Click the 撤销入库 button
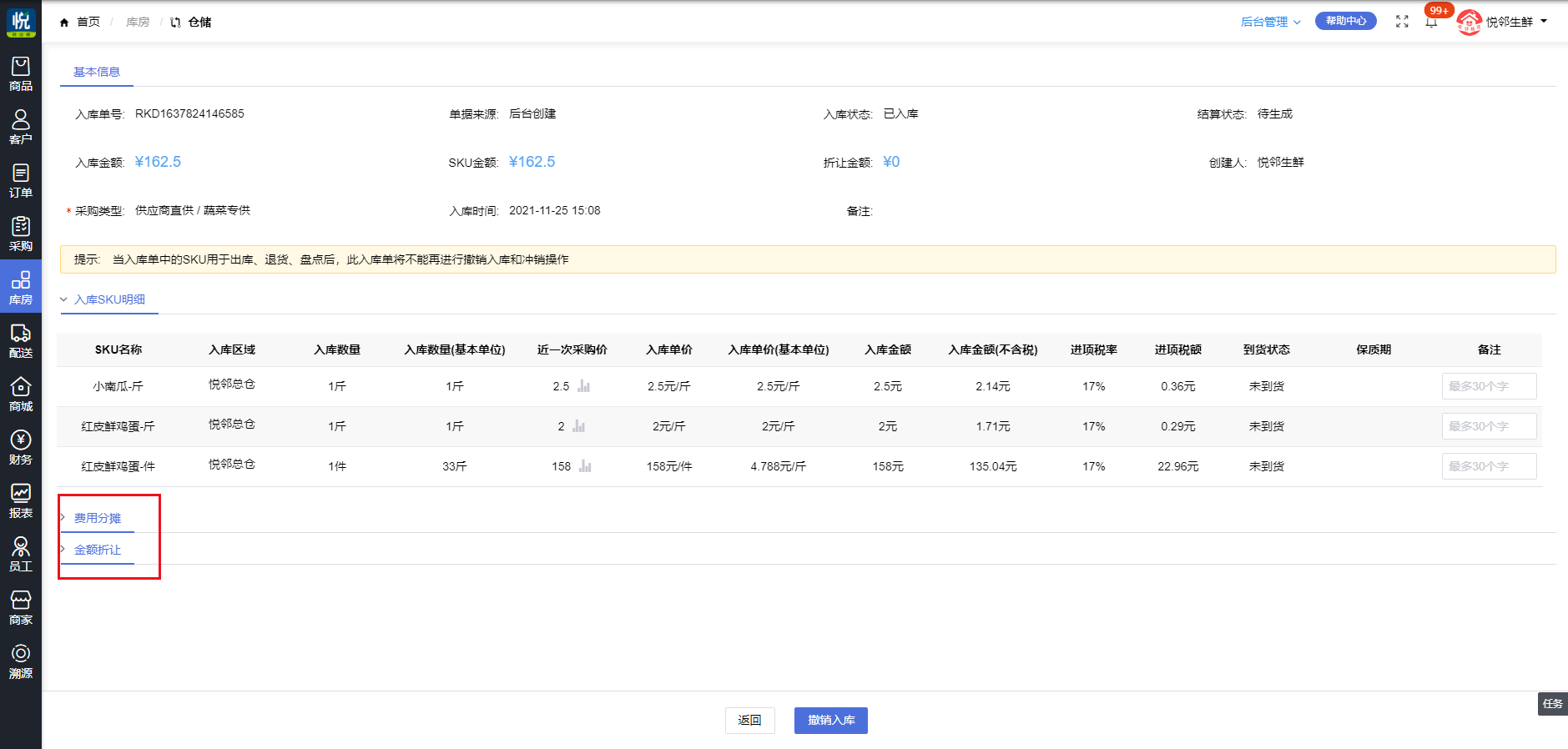 [x=831, y=720]
